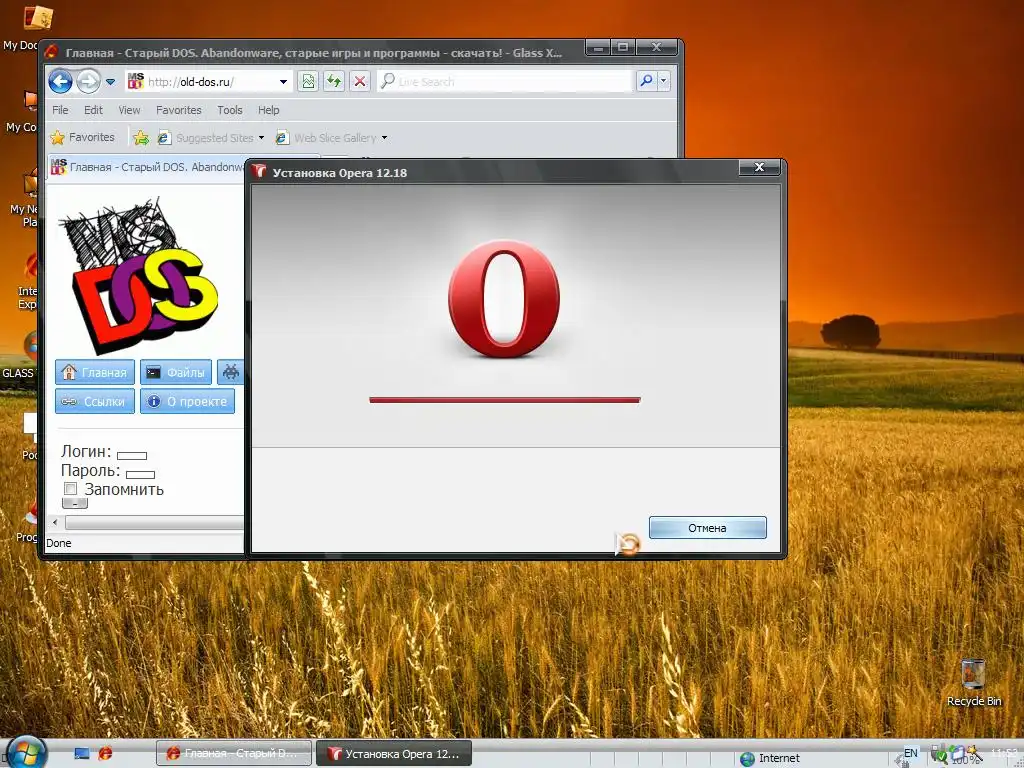Image resolution: width=1024 pixels, height=768 pixels.
Task: Click the red Stop loading icon
Action: click(x=360, y=82)
